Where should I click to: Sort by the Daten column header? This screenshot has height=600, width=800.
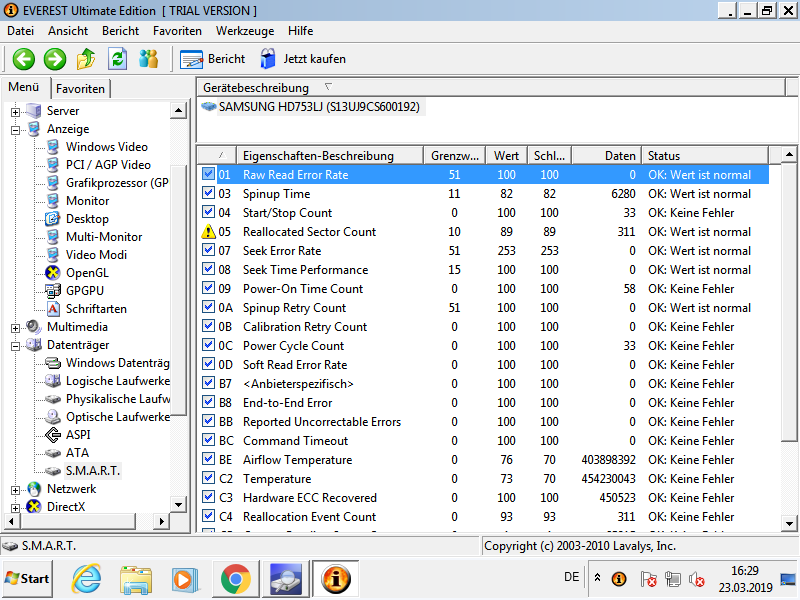[606, 156]
